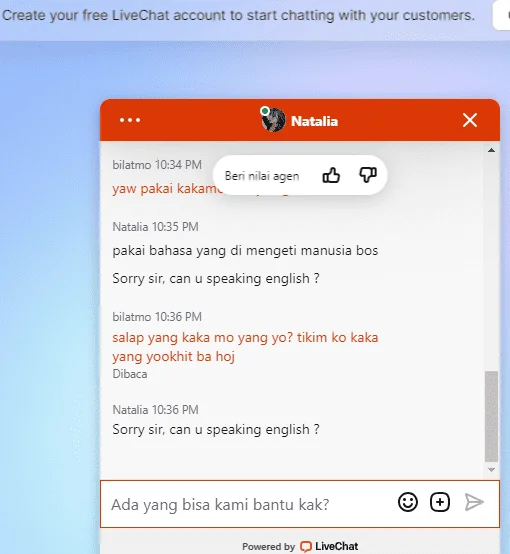Send the message with arrow icon
510x554 pixels.
[x=474, y=502]
